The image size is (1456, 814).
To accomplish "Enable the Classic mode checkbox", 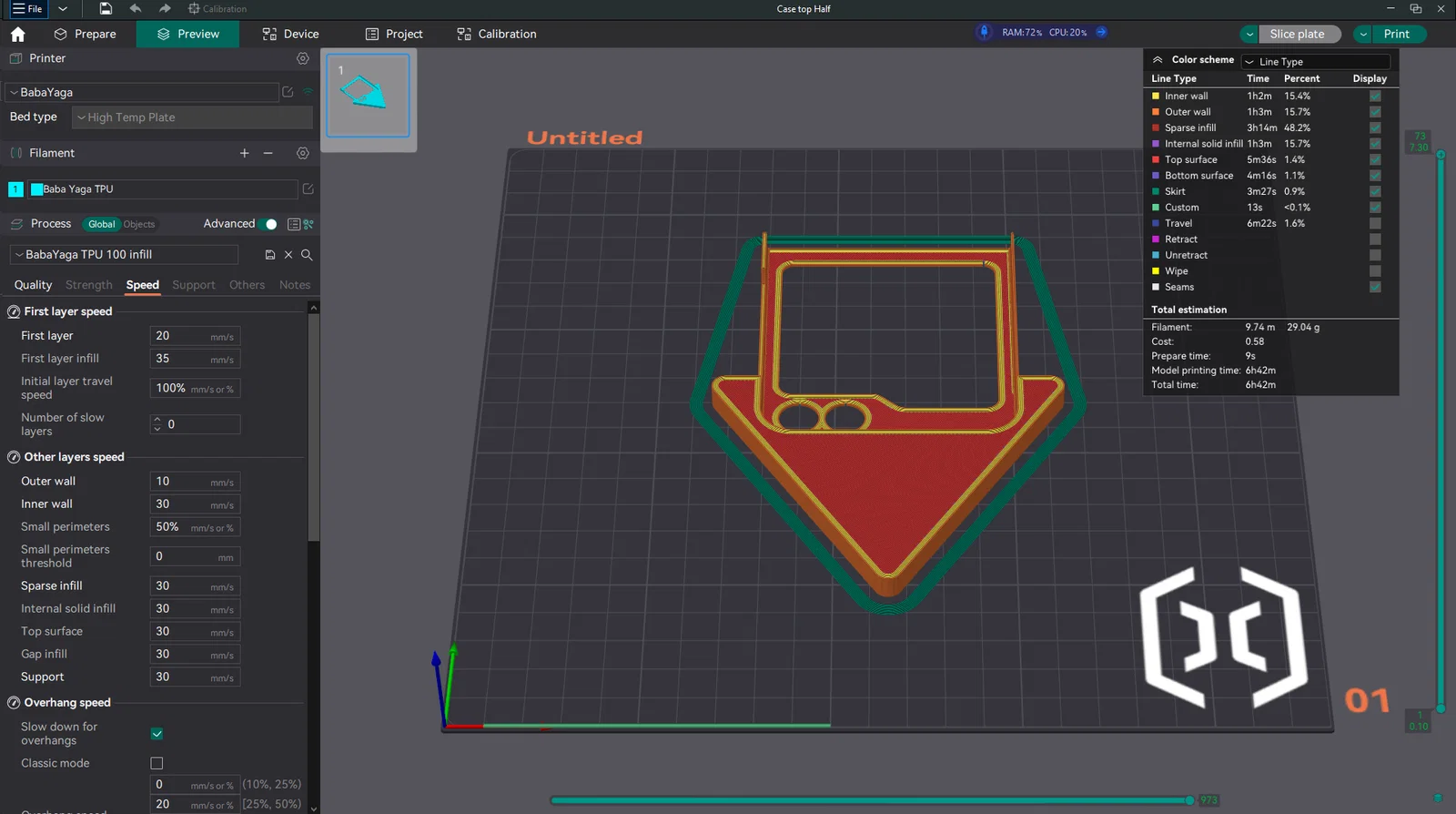I will click(157, 763).
